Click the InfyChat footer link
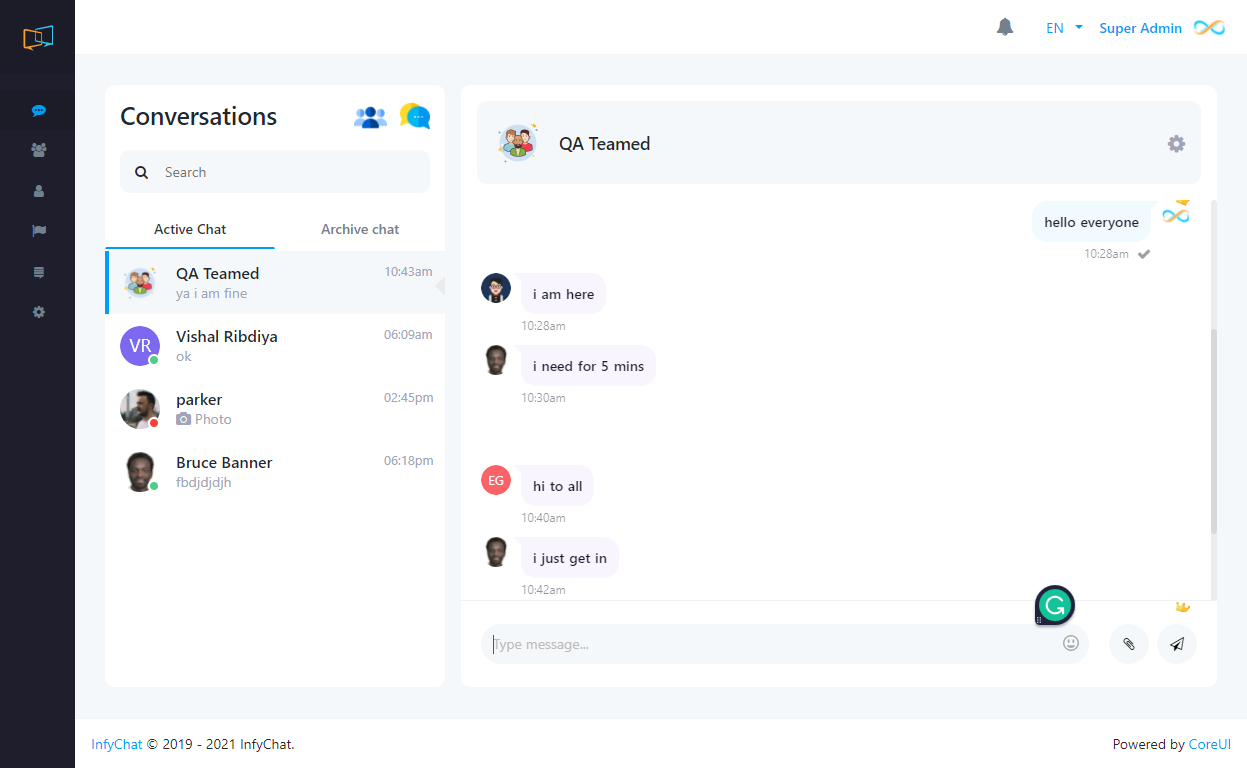Screen dimensions: 1247x768 (116, 744)
